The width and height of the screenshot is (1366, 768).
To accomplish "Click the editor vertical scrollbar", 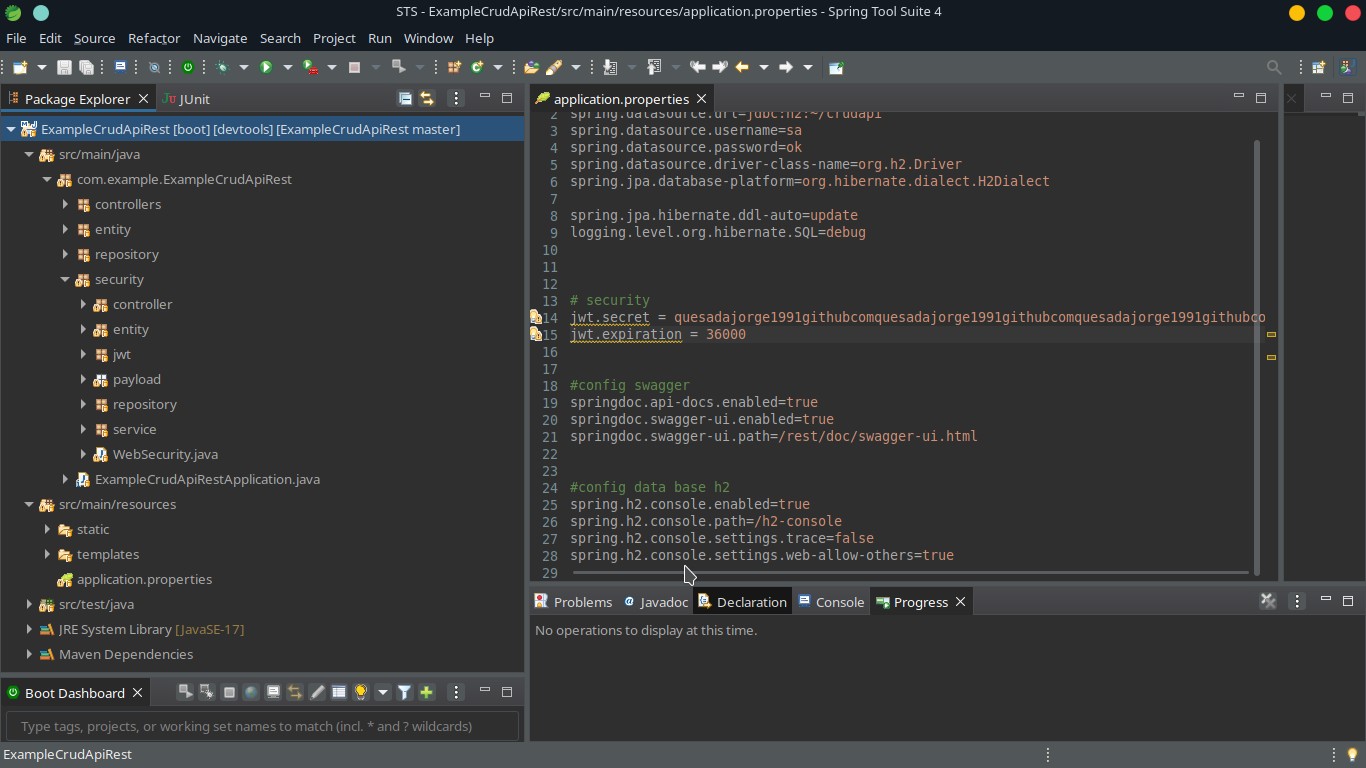I will pyautogui.click(x=1256, y=357).
